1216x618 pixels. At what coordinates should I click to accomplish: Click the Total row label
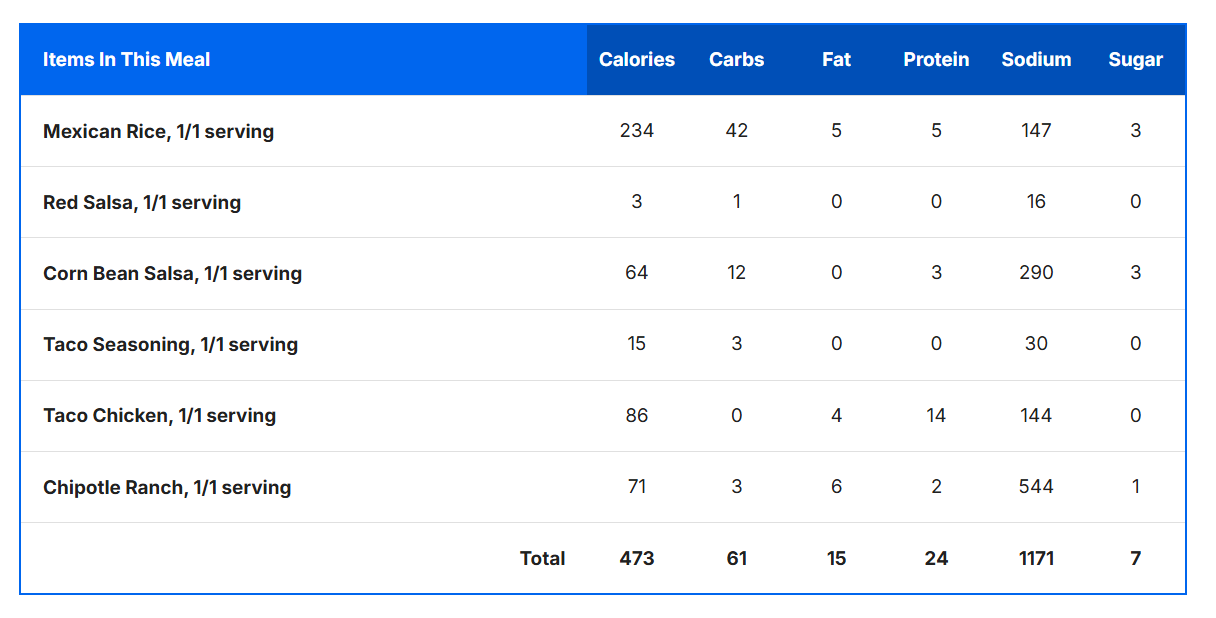542,559
